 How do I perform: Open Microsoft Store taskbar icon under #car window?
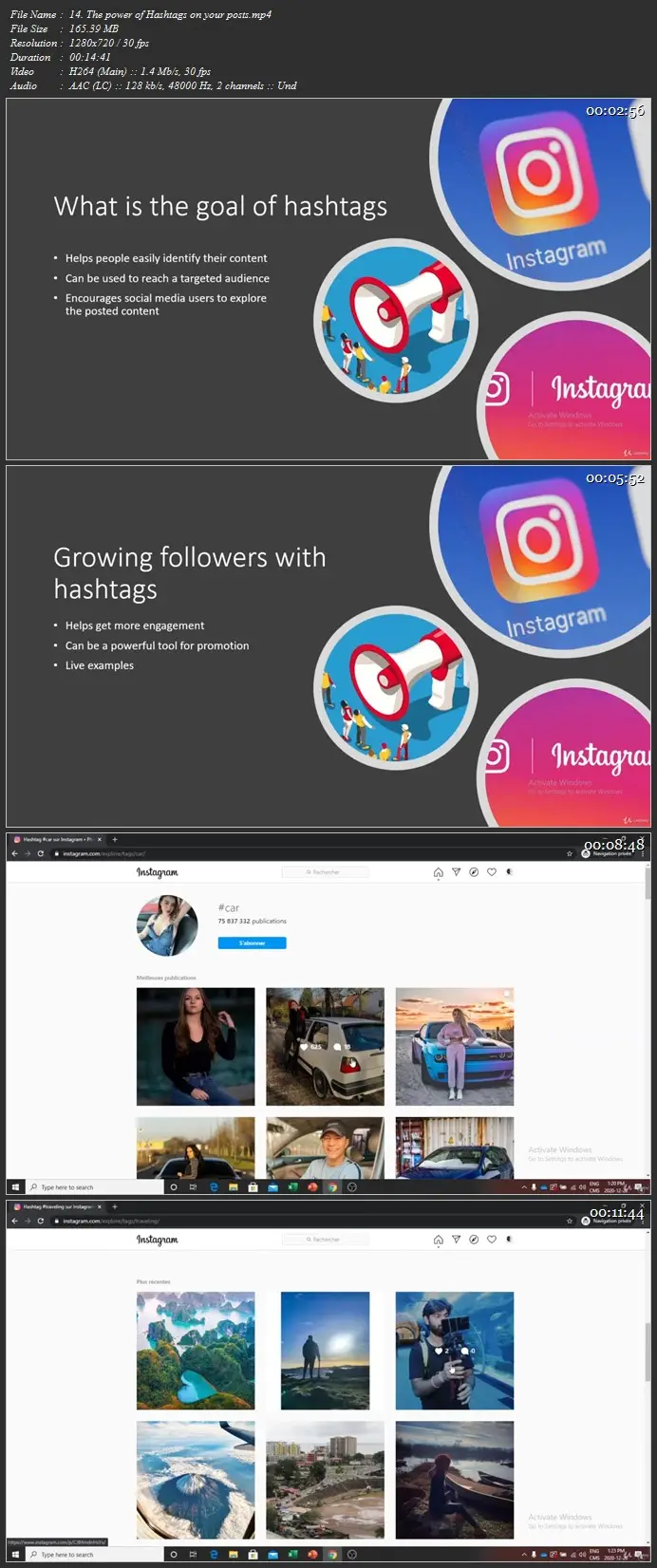coord(253,1187)
